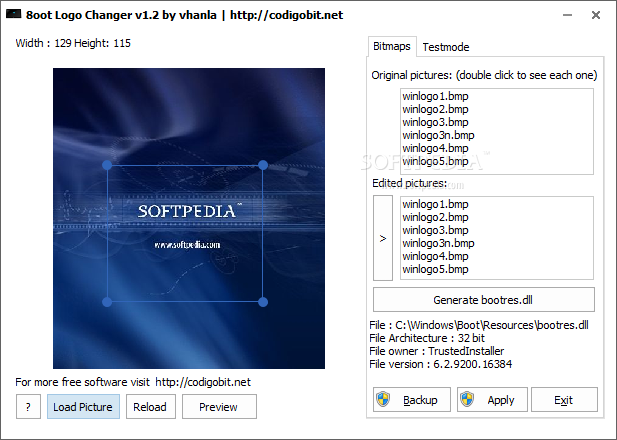Viewport: 617px width, 440px height.
Task: Select winlogo2.bmp in Edited pictures list
Action: 435,217
